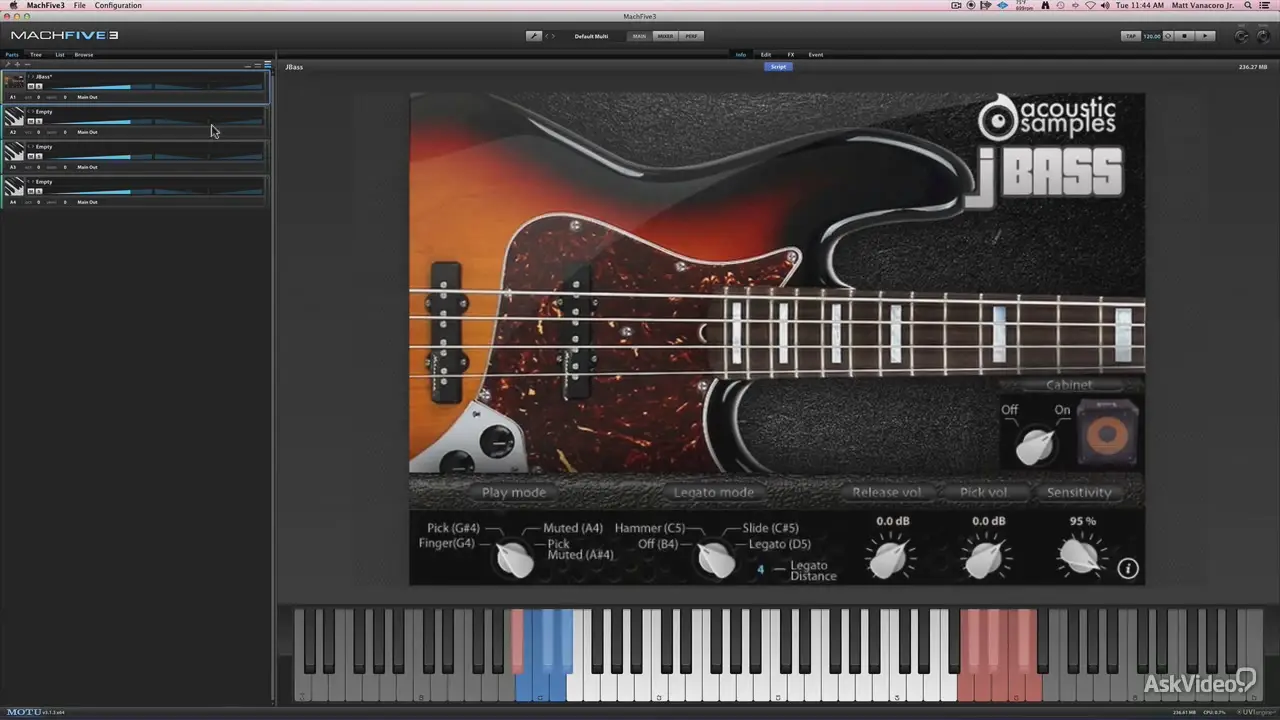
Task: Open the File menu
Action: click(80, 5)
